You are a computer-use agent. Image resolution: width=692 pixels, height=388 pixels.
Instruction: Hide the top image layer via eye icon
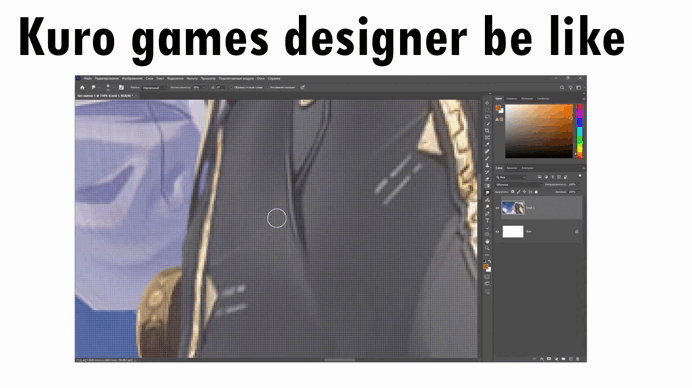click(x=497, y=208)
